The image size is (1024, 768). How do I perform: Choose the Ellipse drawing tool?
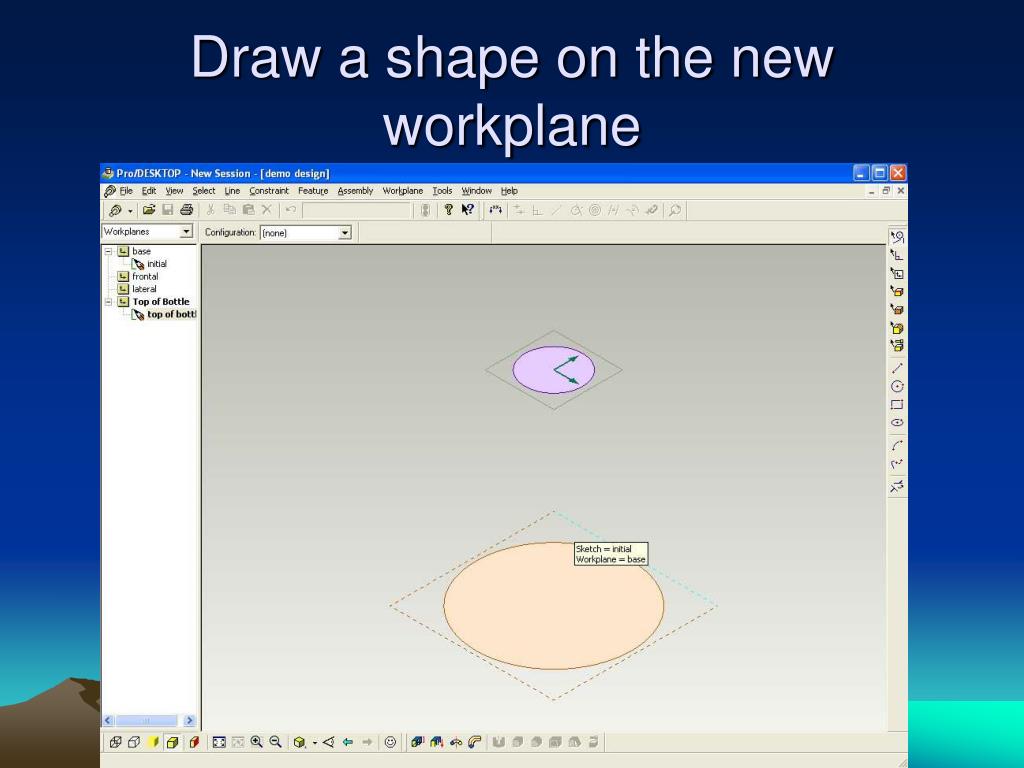pyautogui.click(x=897, y=423)
